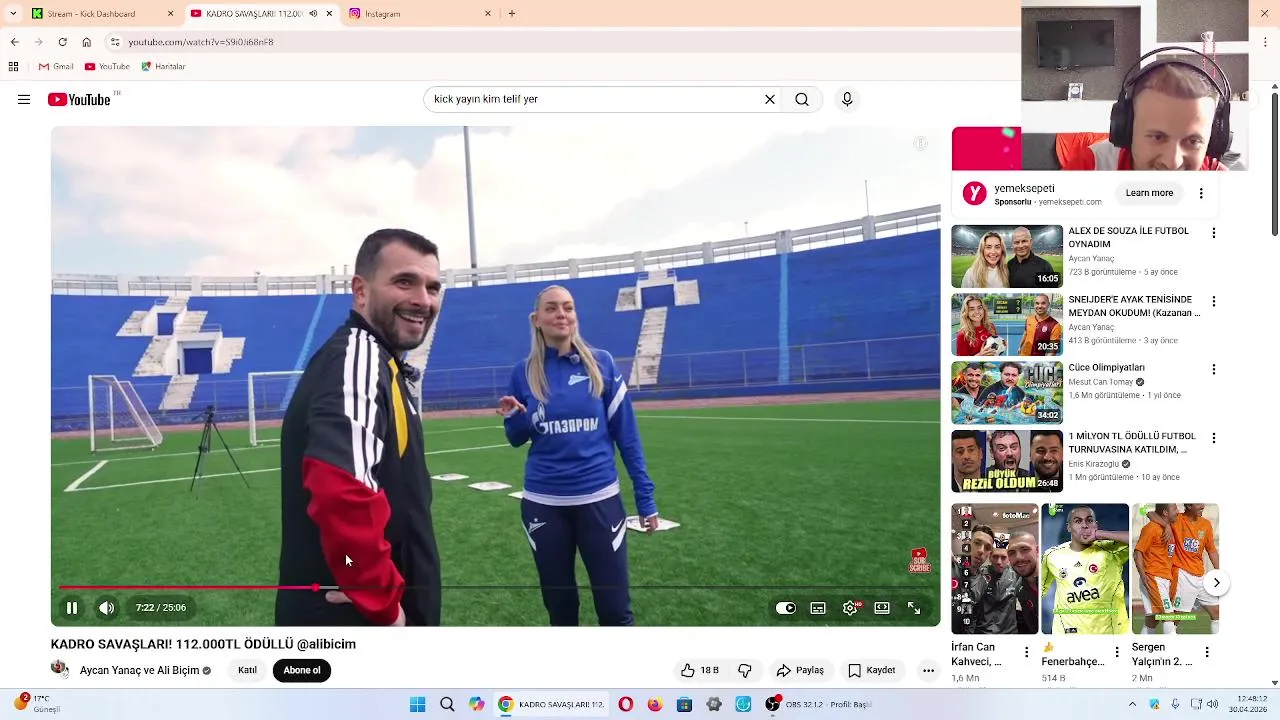Image resolution: width=1280 pixels, height=720 pixels.
Task: Mute the tab audio speaker icon
Action: point(313,14)
